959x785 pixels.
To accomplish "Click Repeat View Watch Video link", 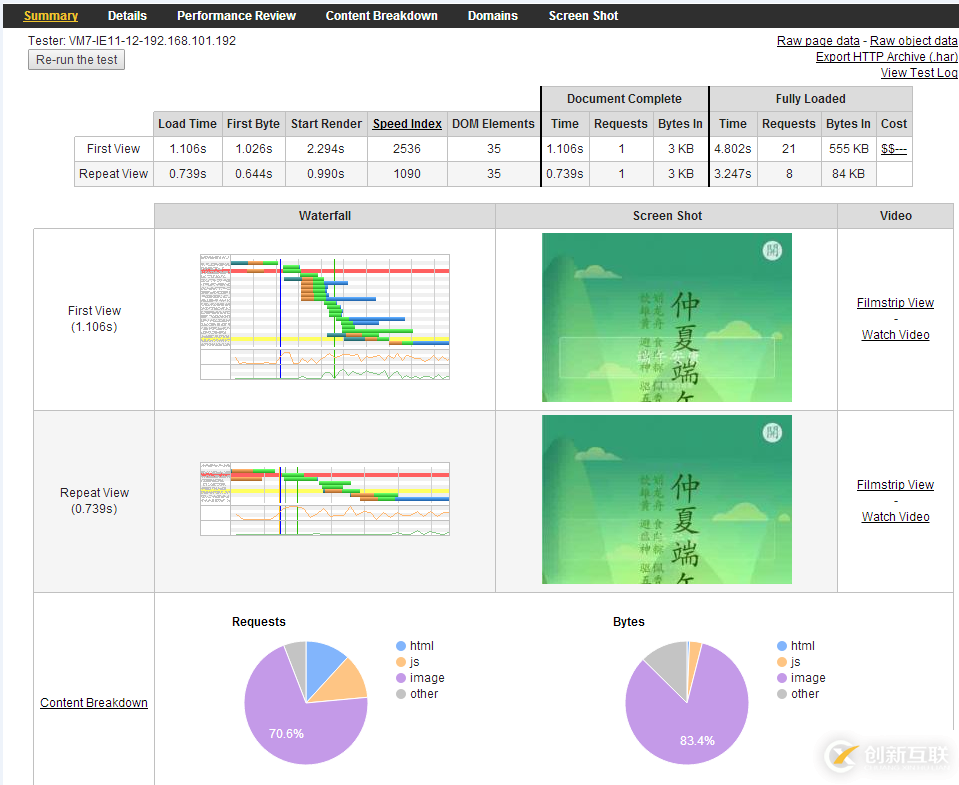I will 895,517.
